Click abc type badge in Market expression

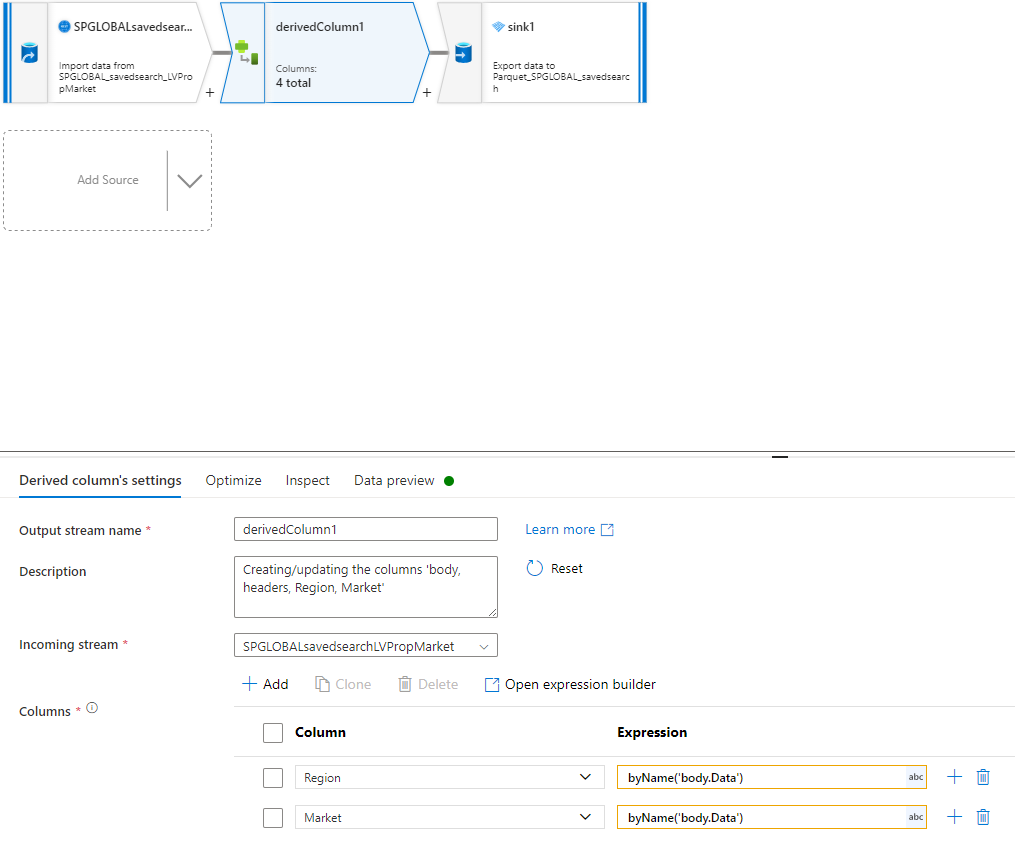point(915,817)
